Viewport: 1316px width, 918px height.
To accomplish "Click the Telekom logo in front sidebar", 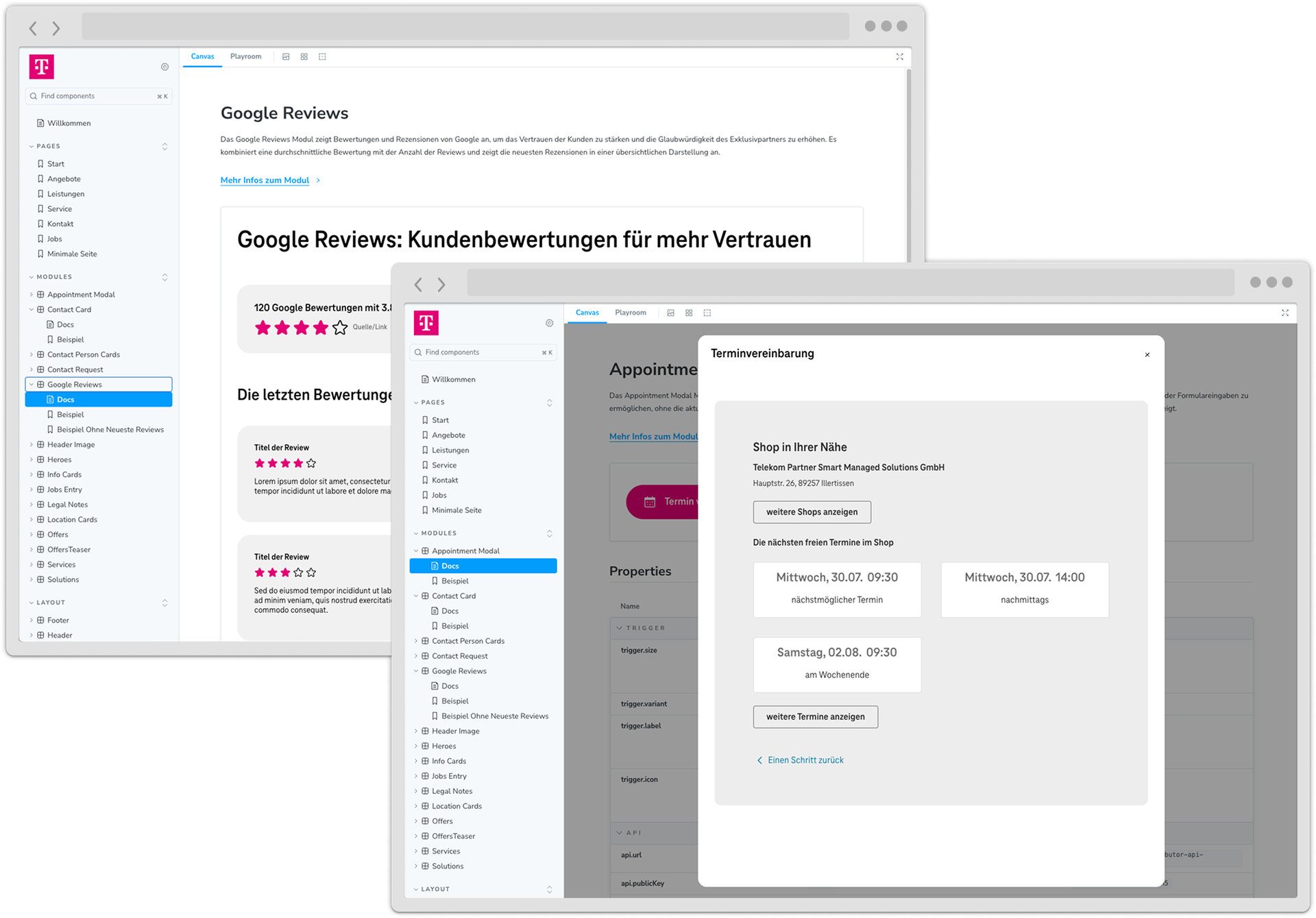I will [426, 322].
